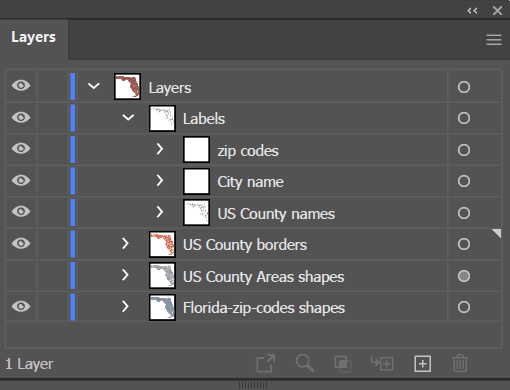Click the Labels layer thumbnail

[x=162, y=118]
